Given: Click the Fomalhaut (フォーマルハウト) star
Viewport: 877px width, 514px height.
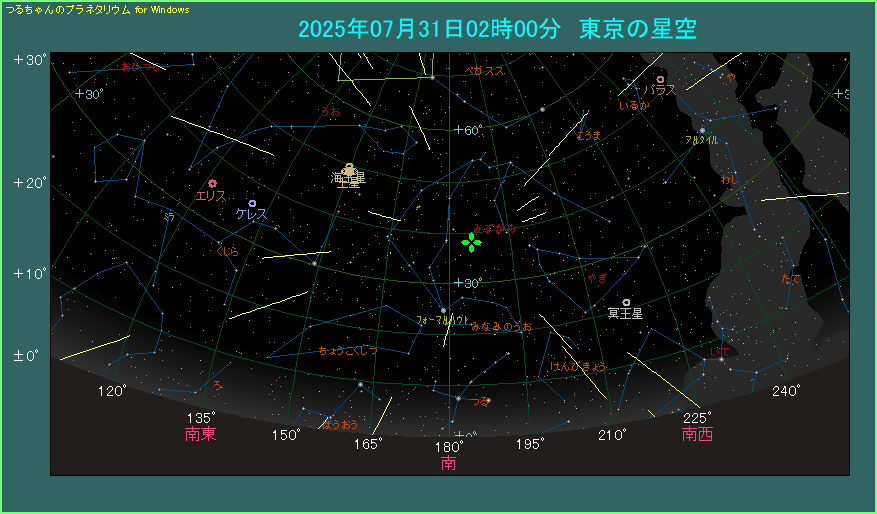Looking at the screenshot, I should pos(442,310).
